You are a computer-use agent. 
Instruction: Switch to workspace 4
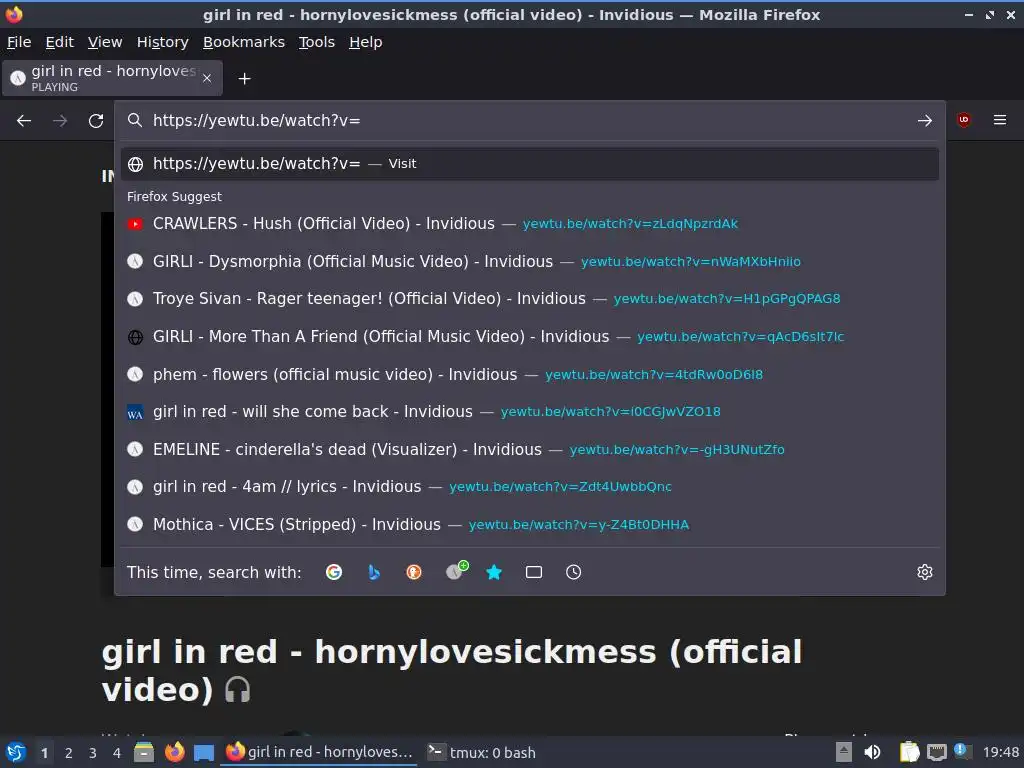pos(117,753)
